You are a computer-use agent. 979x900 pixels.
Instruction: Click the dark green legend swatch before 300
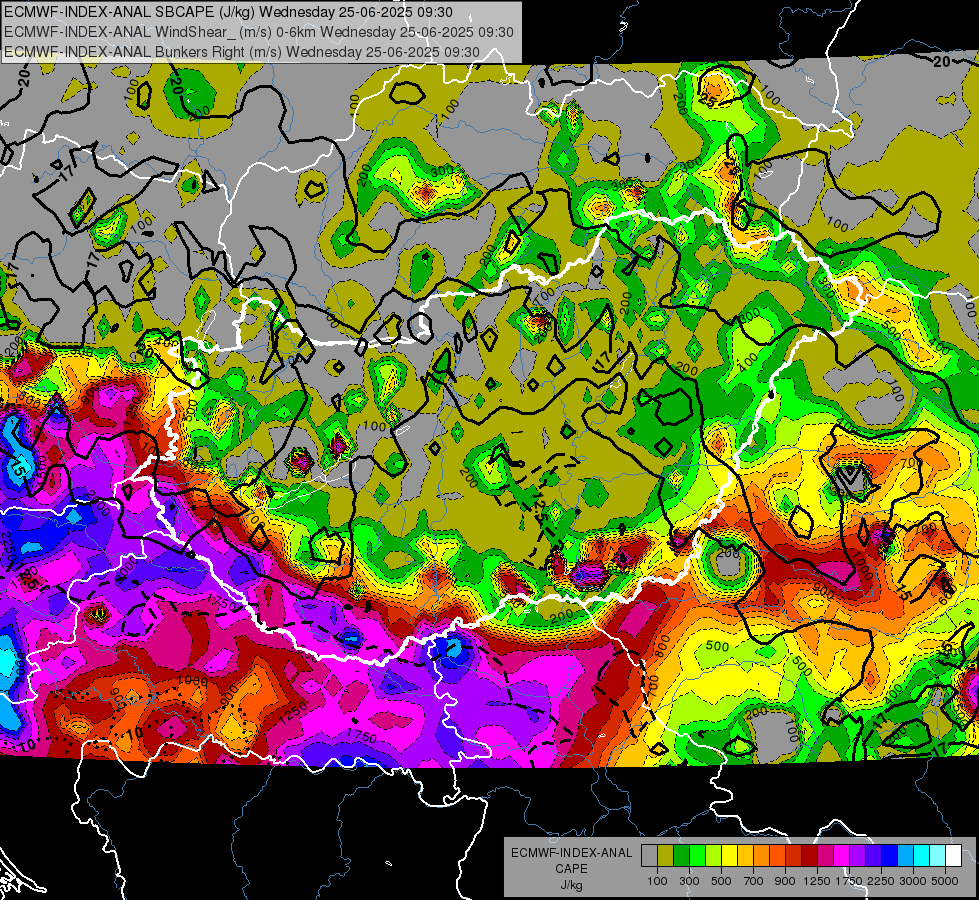pyautogui.click(x=681, y=856)
